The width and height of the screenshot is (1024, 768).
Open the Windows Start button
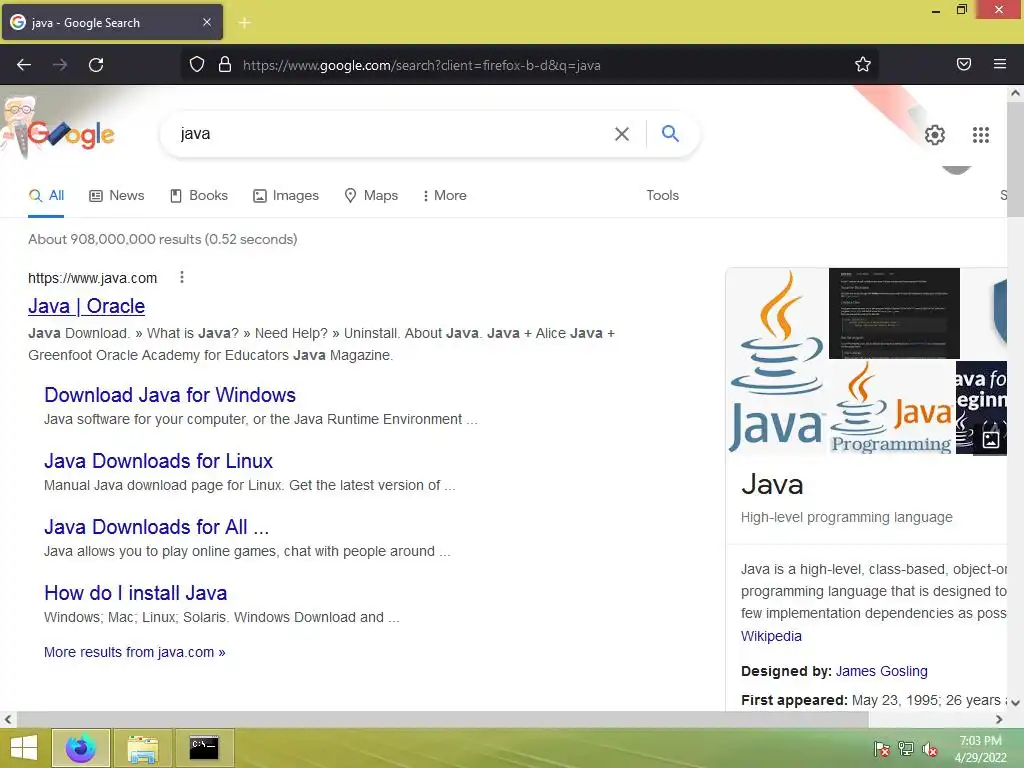click(24, 748)
